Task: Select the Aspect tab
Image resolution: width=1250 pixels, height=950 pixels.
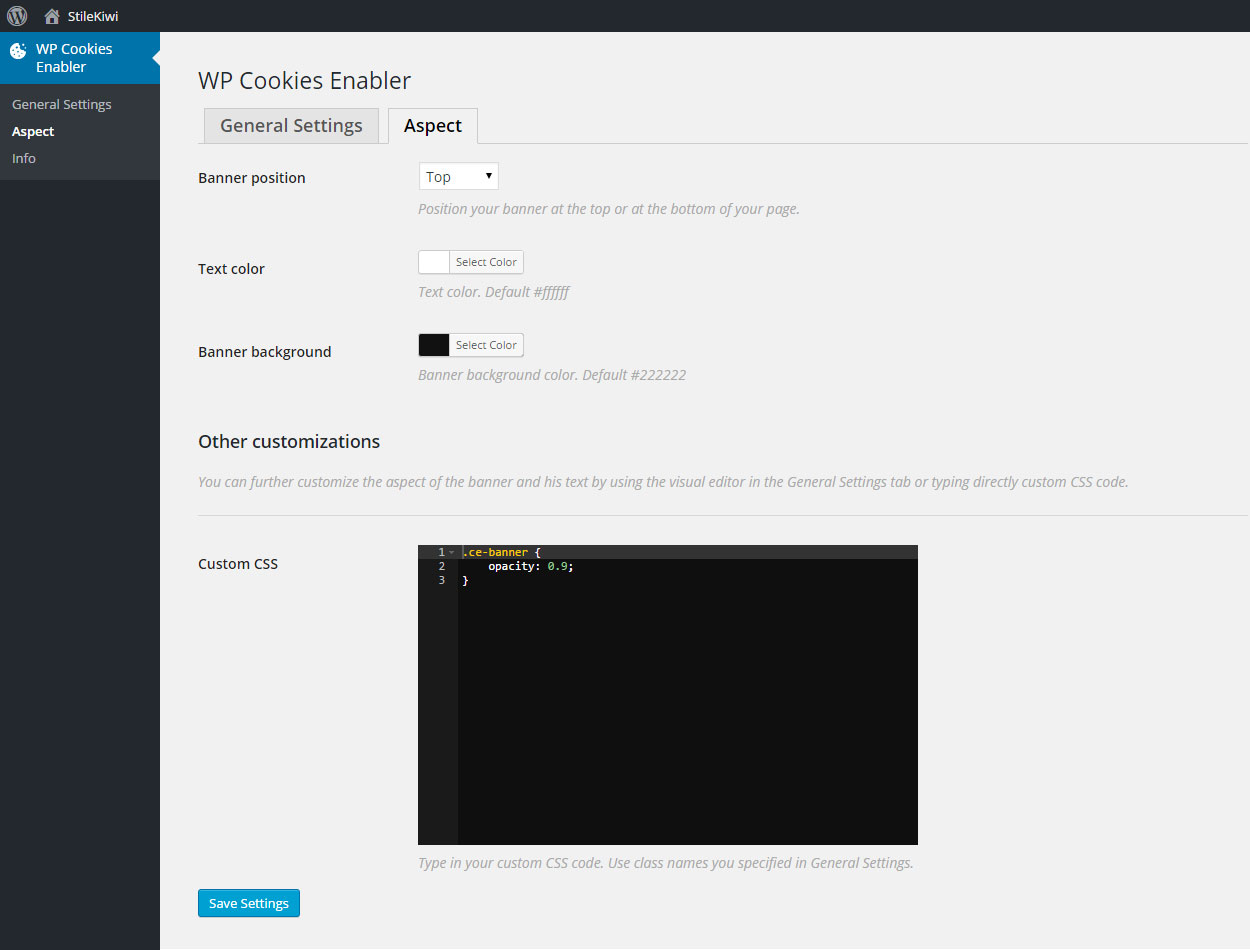Action: 433,126
